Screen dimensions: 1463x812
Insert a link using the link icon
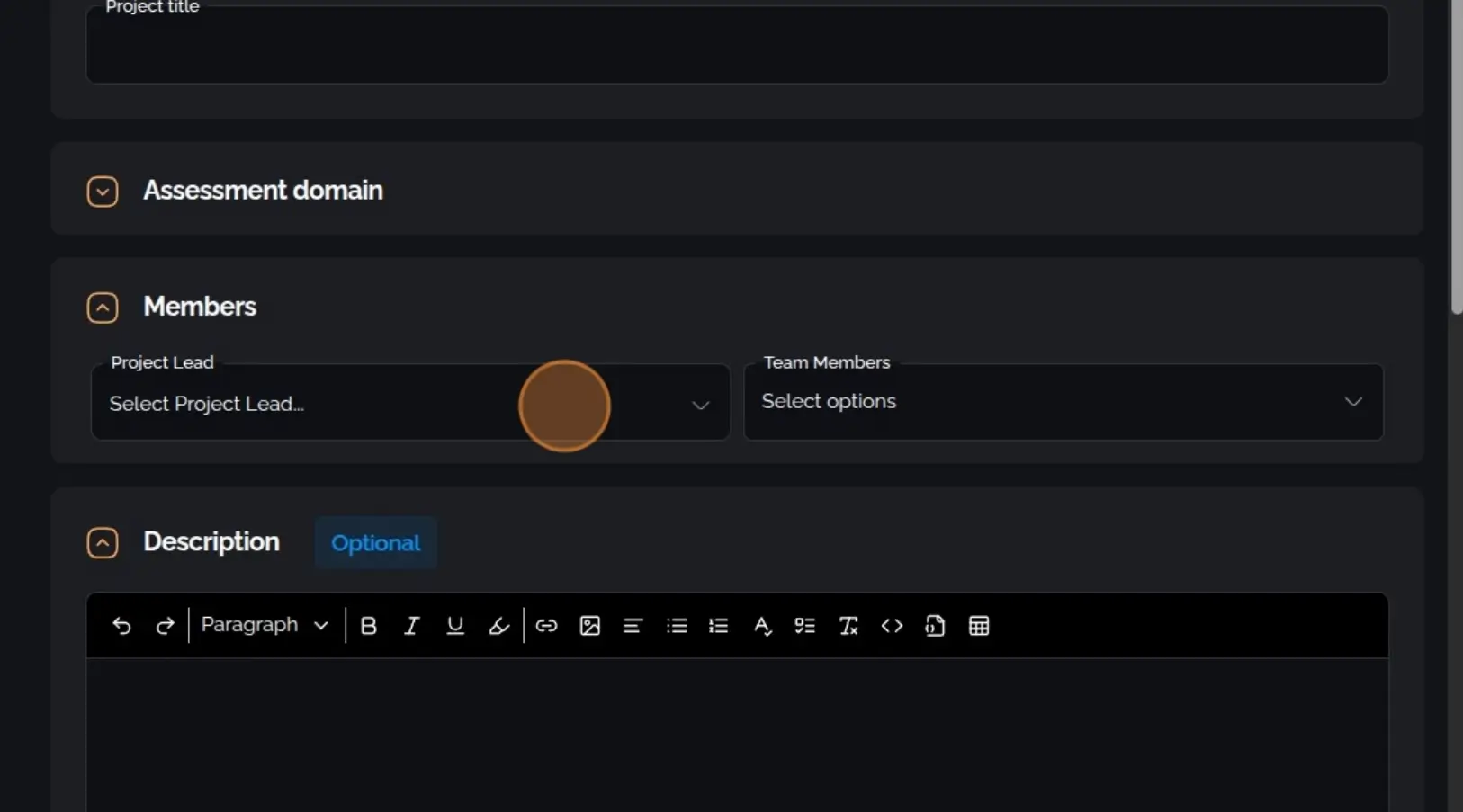coord(546,626)
